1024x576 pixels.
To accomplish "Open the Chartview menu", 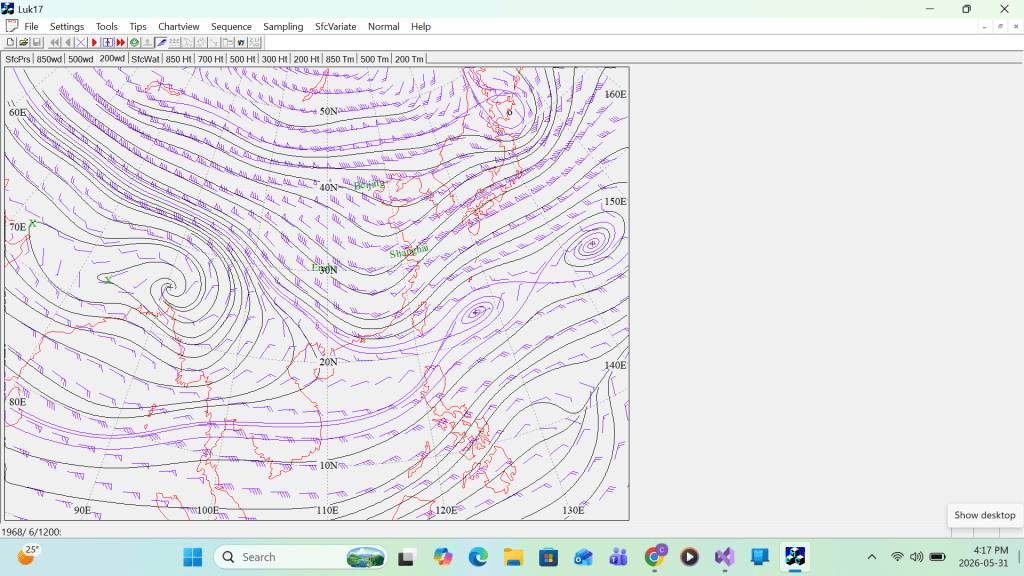I will click(x=178, y=27).
